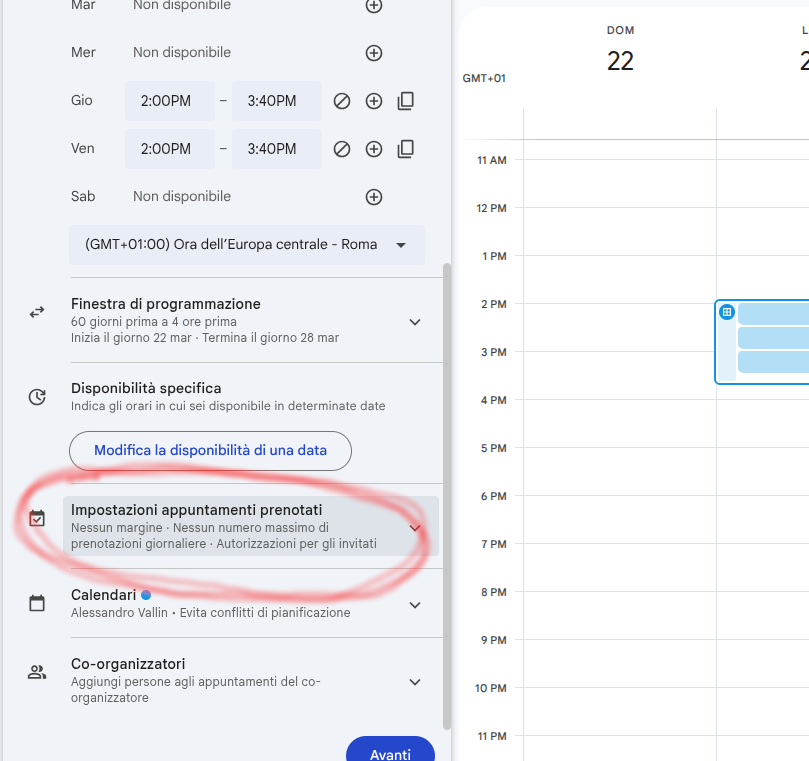Screen dimensions: 809x761
Task: Click the Calendari calendar icon
Action: coord(37,603)
